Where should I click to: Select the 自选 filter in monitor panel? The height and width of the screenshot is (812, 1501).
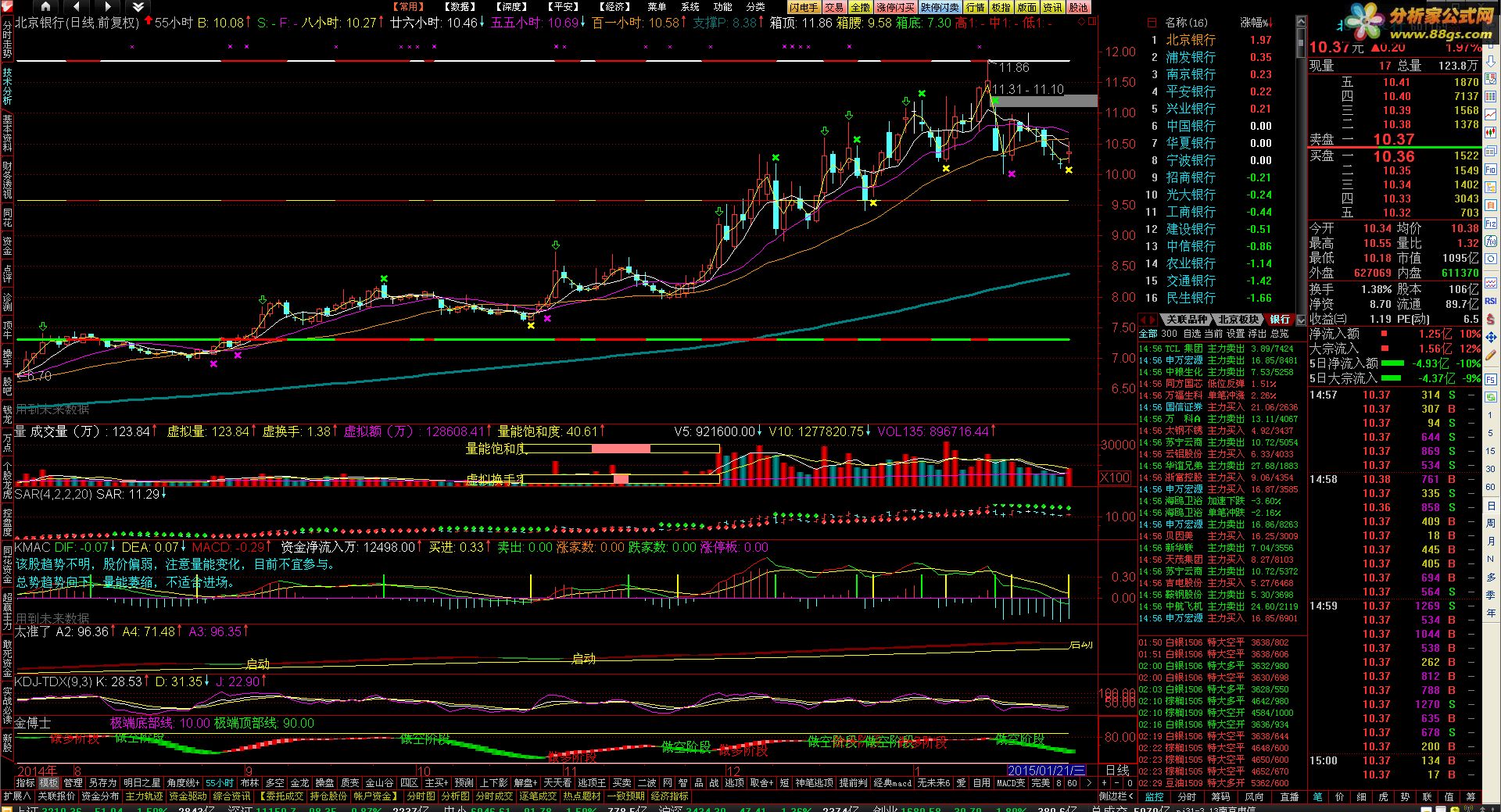(1192, 334)
